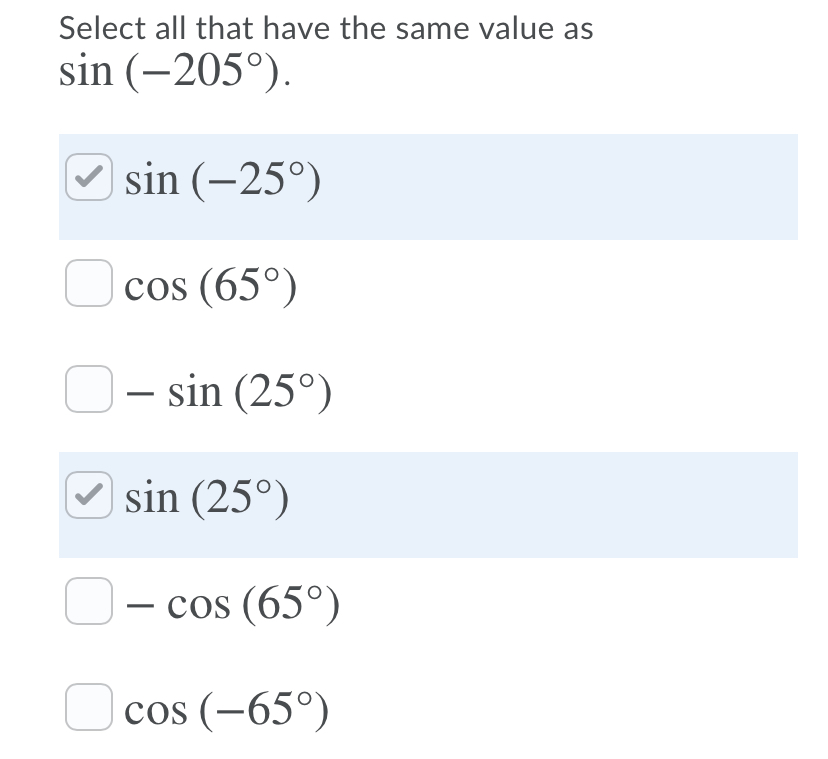Click the − cos (65°) answer text
Screen dimensions: 828x759
coord(235,601)
